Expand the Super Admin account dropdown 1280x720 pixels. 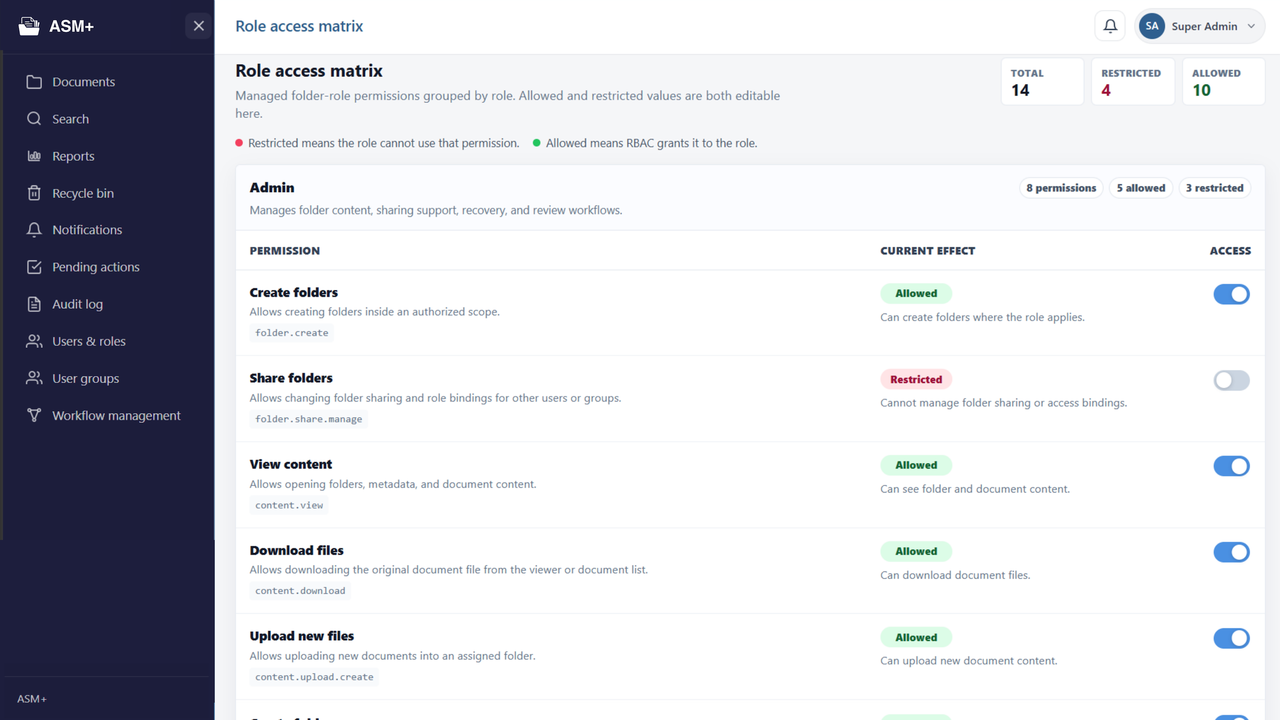[1200, 27]
